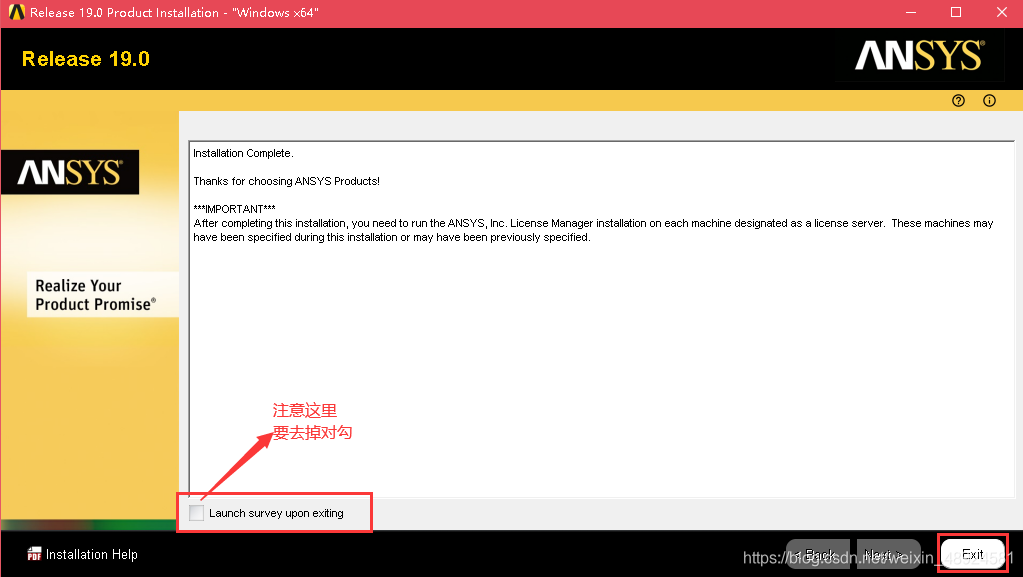Click the ANSYS icon in the title bar
The image size is (1023, 577).
point(16,12)
